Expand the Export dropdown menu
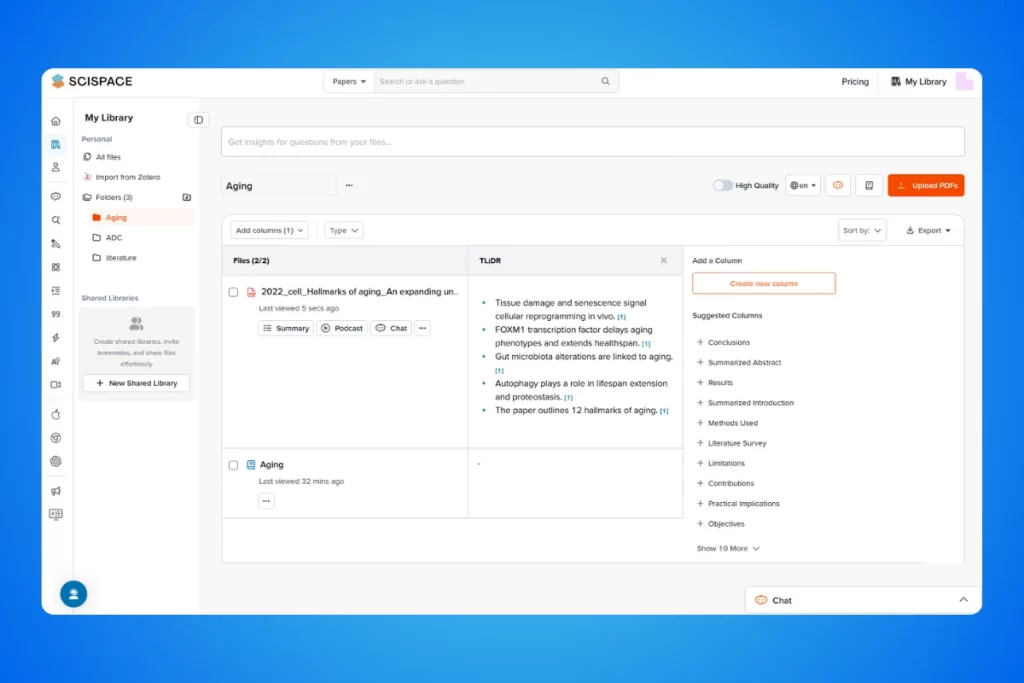The image size is (1024, 683). point(928,230)
